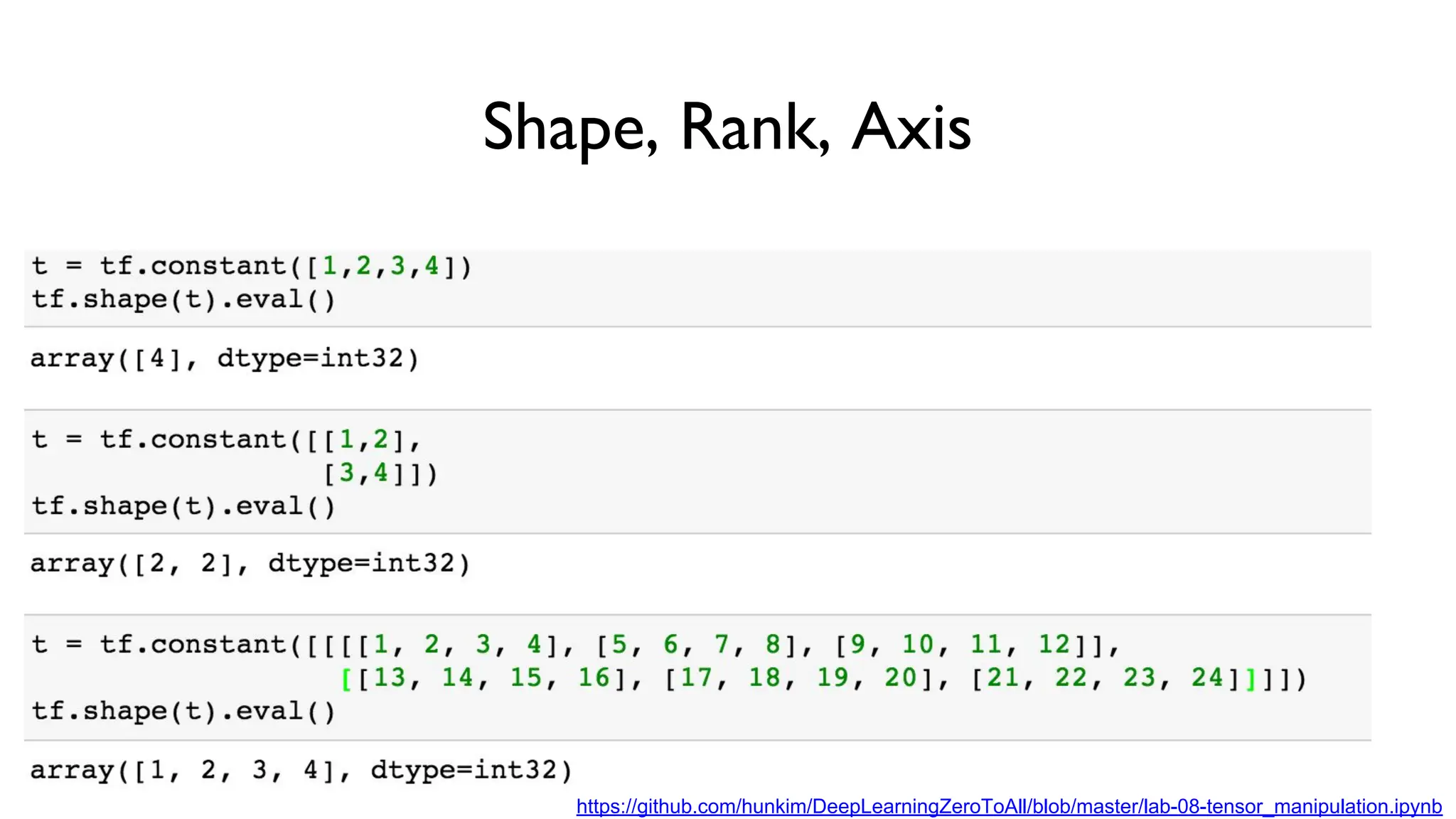1456x819 pixels.
Task: Click the highlighted green opening bracket before 13
Action: click(x=346, y=679)
